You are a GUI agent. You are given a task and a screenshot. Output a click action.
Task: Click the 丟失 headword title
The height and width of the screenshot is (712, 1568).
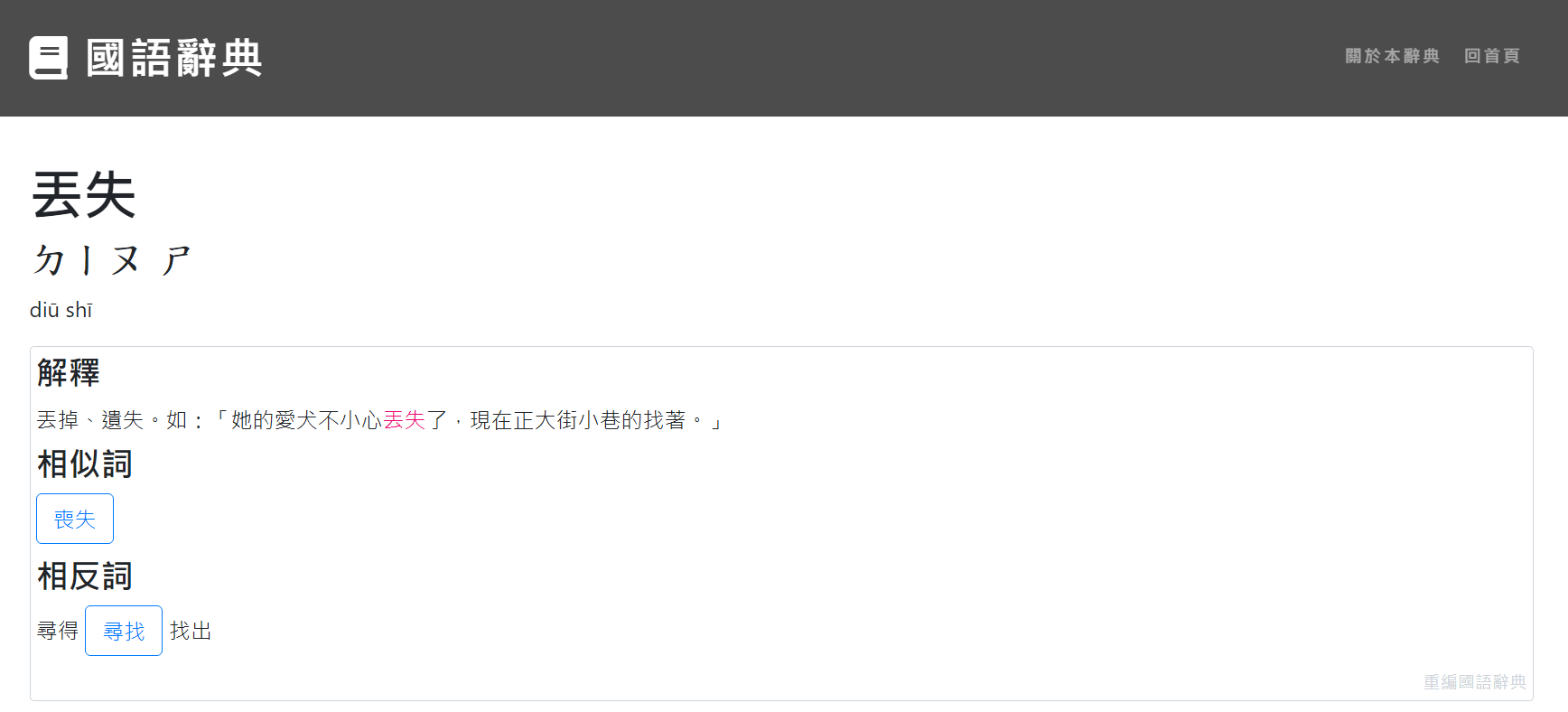pos(84,195)
